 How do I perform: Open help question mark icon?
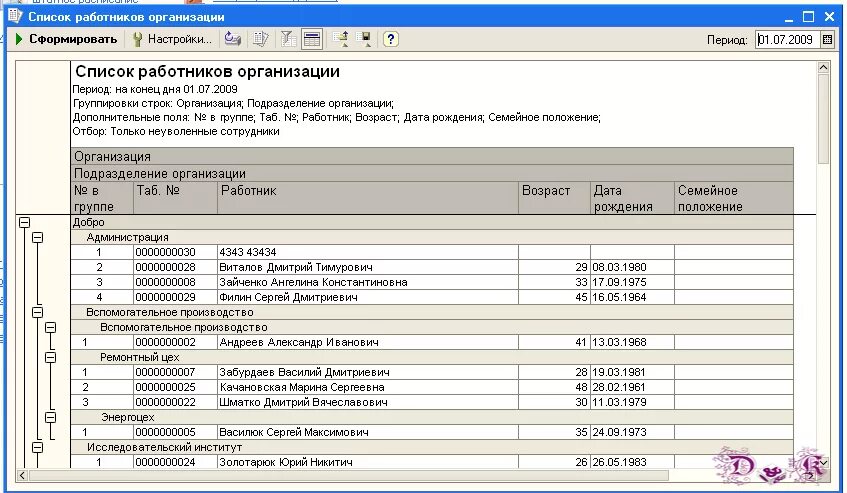391,39
